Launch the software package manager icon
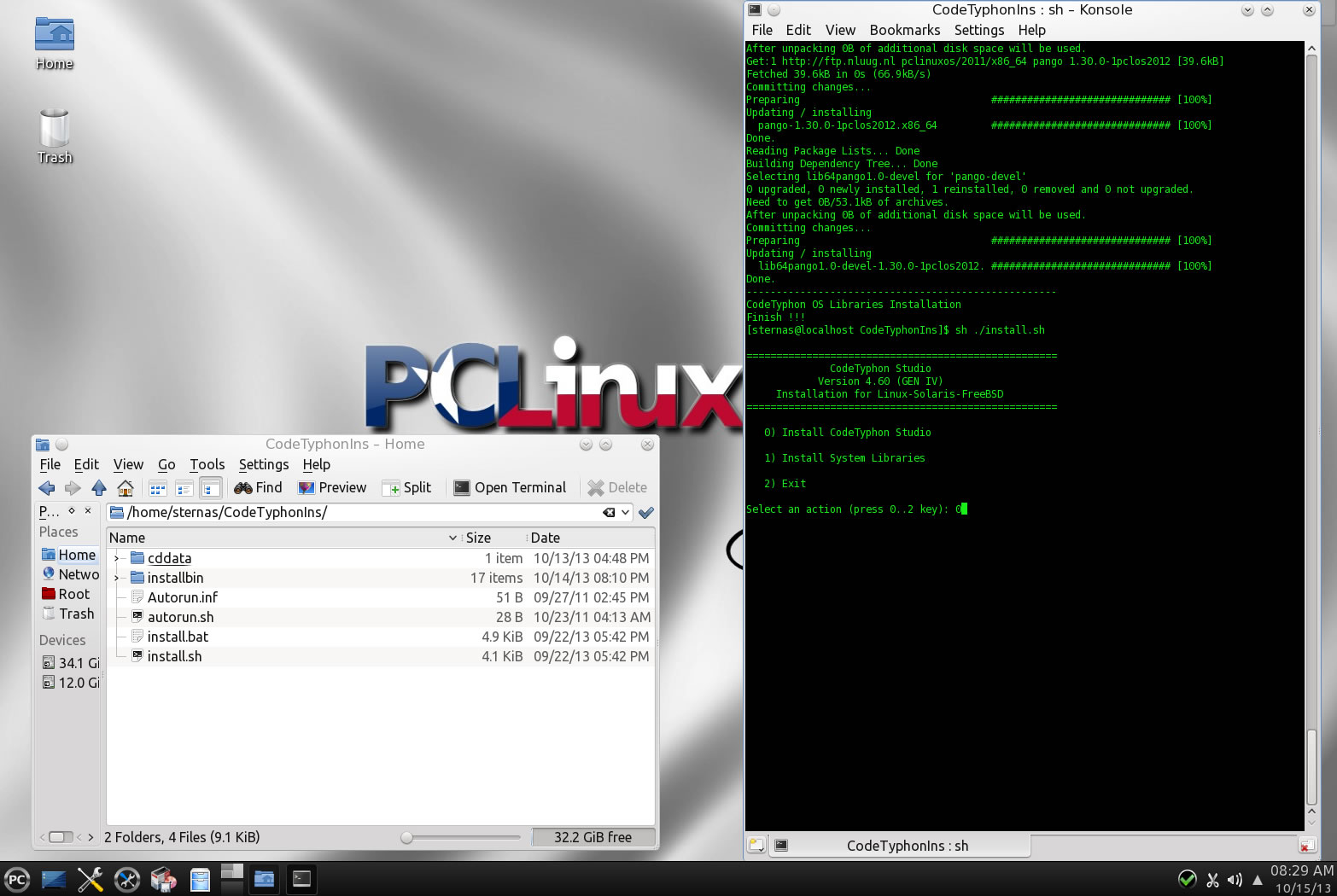The height and width of the screenshot is (896, 1337). point(163,880)
